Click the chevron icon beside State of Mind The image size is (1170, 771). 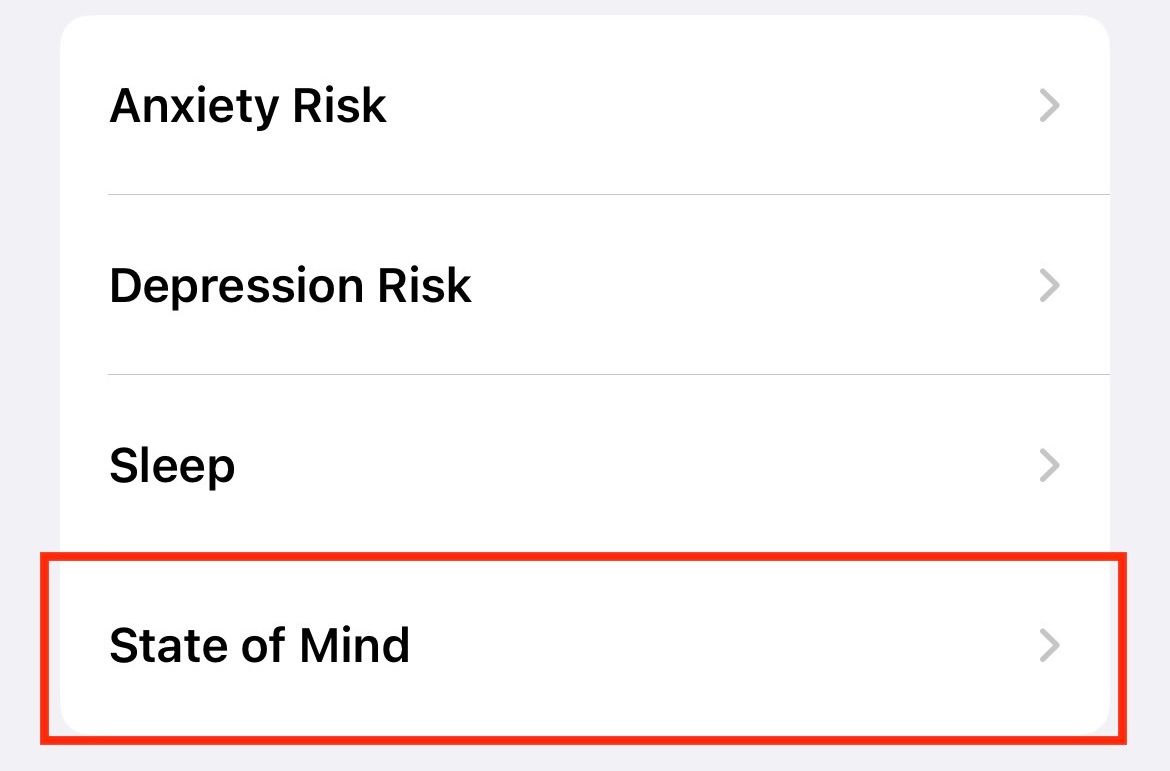coord(1049,646)
